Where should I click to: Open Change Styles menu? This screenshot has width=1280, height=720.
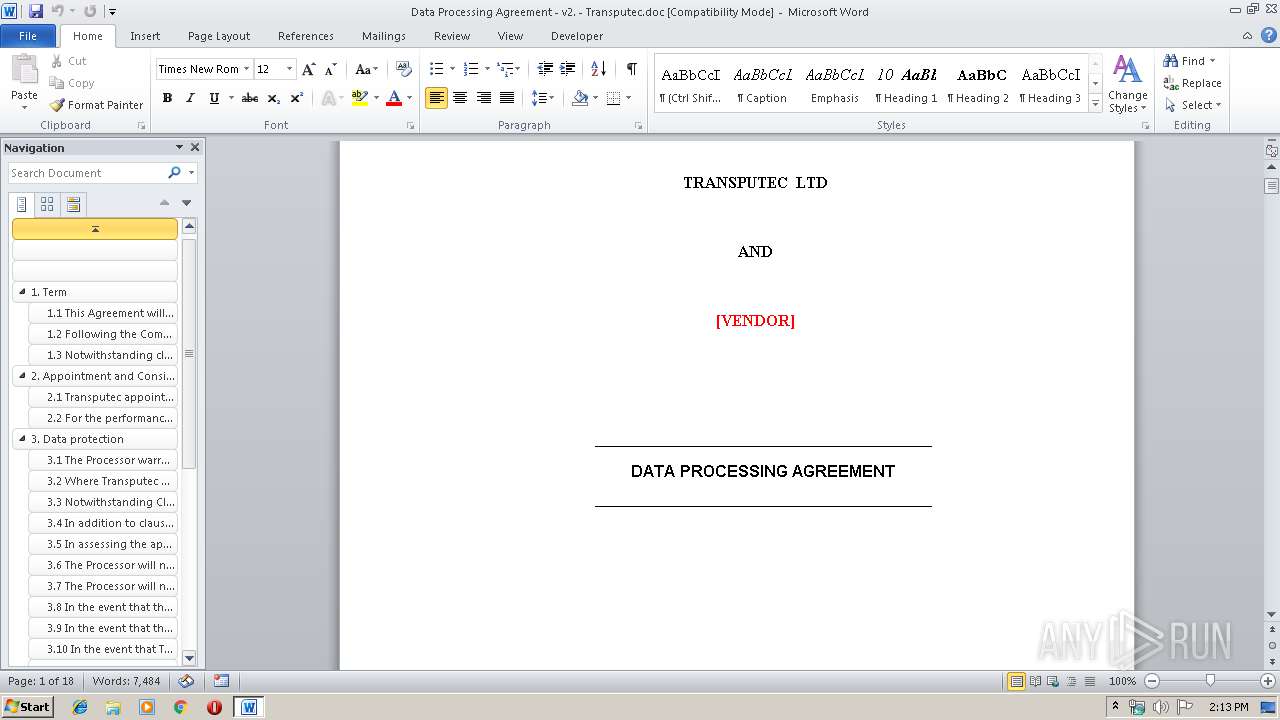pyautogui.click(x=1127, y=85)
